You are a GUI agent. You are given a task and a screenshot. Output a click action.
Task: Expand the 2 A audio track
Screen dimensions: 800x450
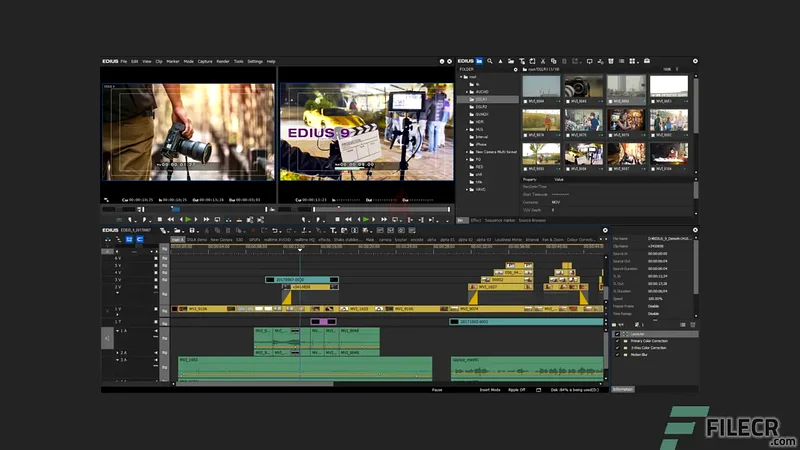[x=117, y=353]
